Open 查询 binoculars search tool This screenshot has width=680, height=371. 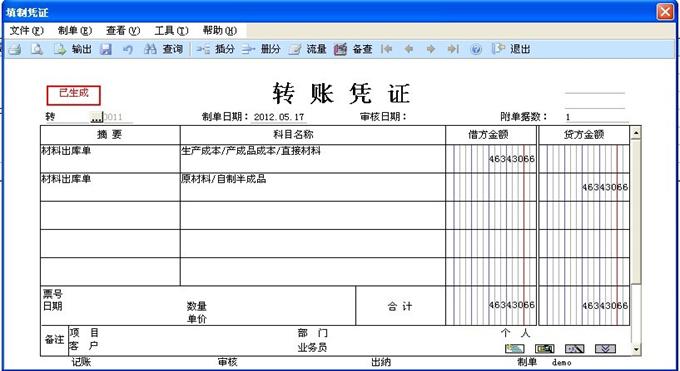[163, 49]
